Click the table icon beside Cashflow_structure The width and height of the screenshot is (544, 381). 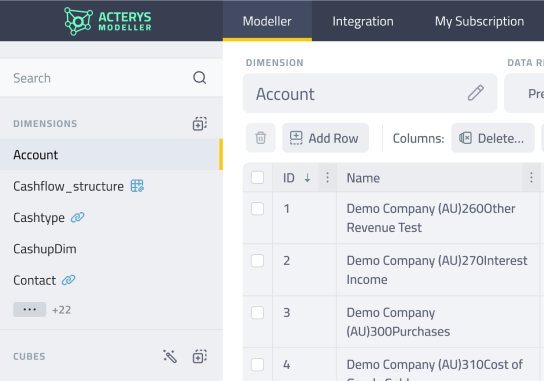(x=137, y=186)
